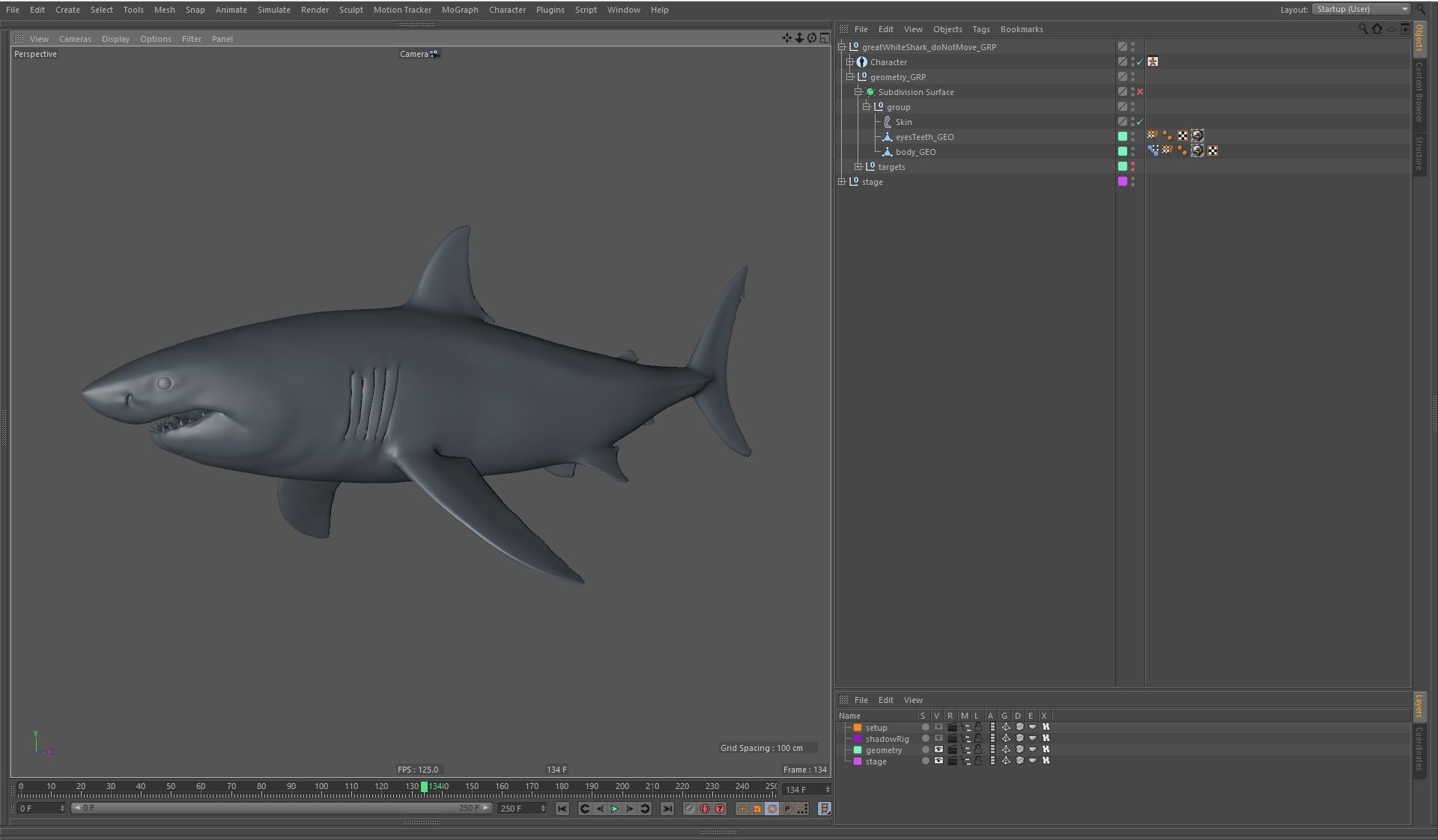This screenshot has width=1438, height=840.
Task: Click the setup layer orange color swatch
Action: tap(858, 727)
